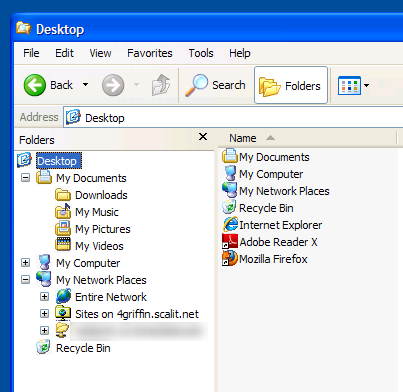
Task: Select Desktop in the folder tree
Action: (59, 161)
